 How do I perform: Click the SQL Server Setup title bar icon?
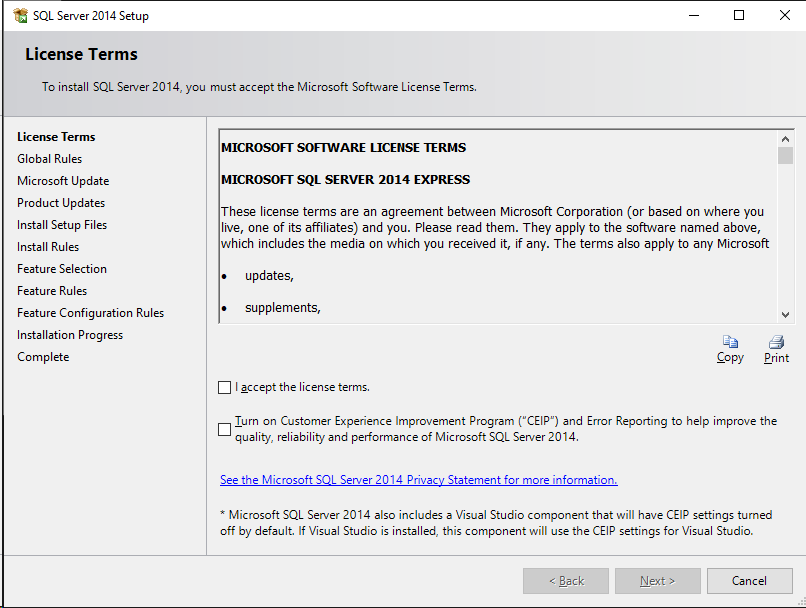21,15
